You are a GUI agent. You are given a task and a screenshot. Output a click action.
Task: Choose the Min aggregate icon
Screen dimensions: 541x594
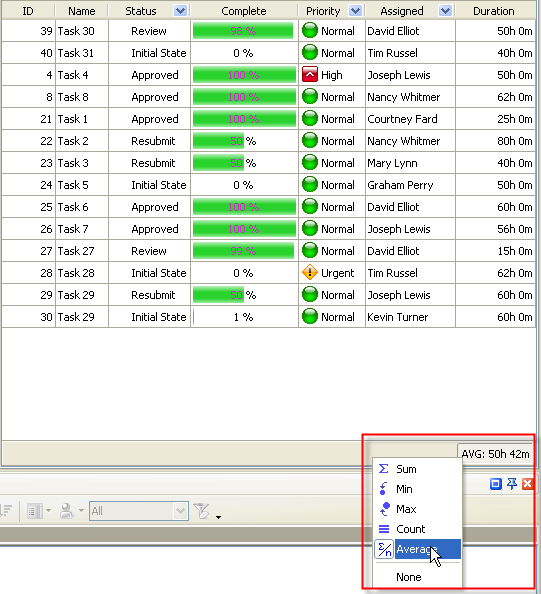[x=383, y=489]
